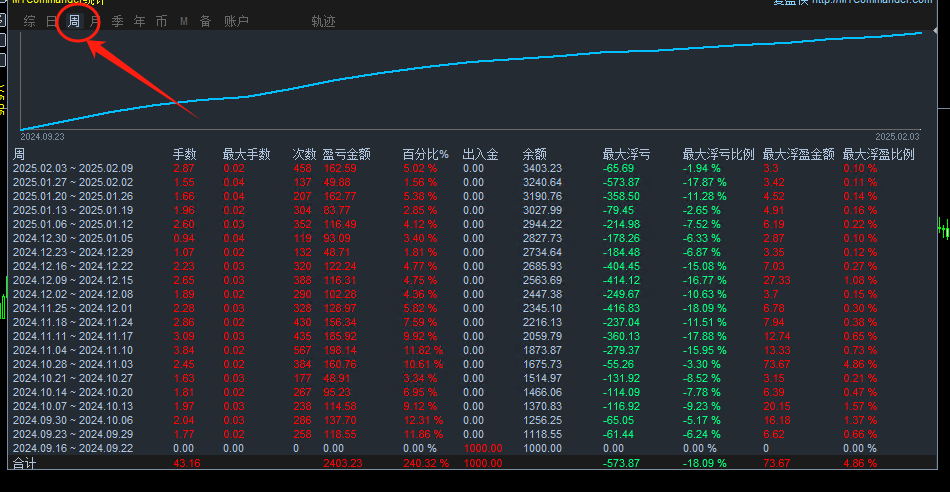This screenshot has width=950, height=492.
Task: Select week row 2025.01.27 ~ 2025.02.02
Action: pyautogui.click(x=474, y=182)
